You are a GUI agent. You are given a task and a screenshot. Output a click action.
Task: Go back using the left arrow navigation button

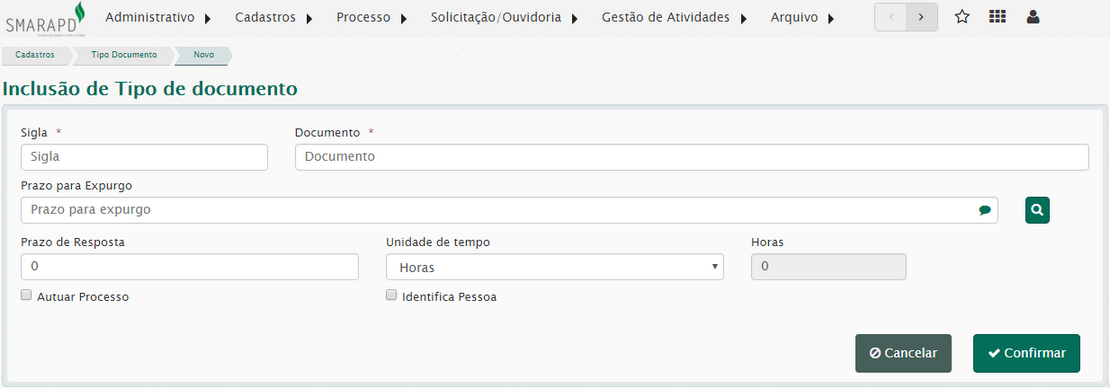(x=891, y=18)
